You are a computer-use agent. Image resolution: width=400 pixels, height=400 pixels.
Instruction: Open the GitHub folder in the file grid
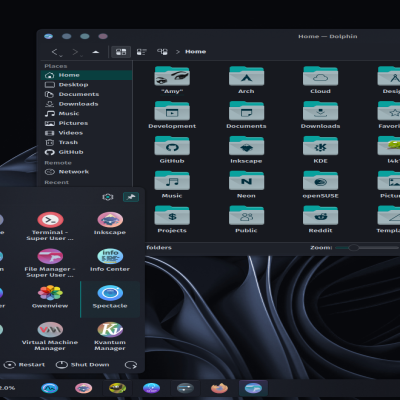point(172,150)
